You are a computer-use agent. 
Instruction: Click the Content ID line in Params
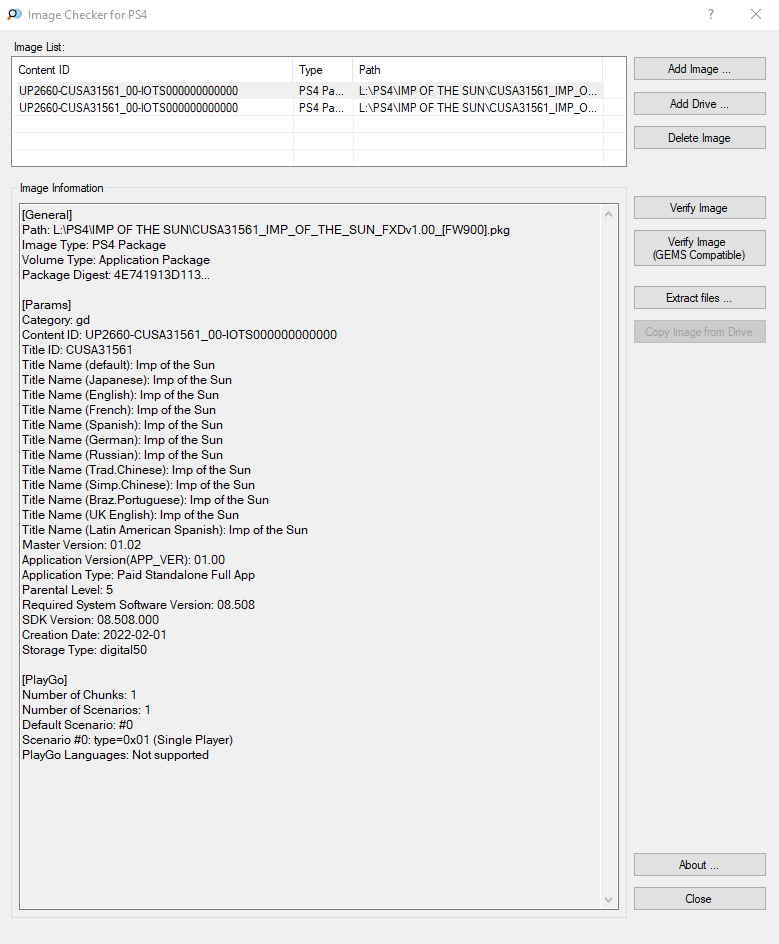pos(179,335)
